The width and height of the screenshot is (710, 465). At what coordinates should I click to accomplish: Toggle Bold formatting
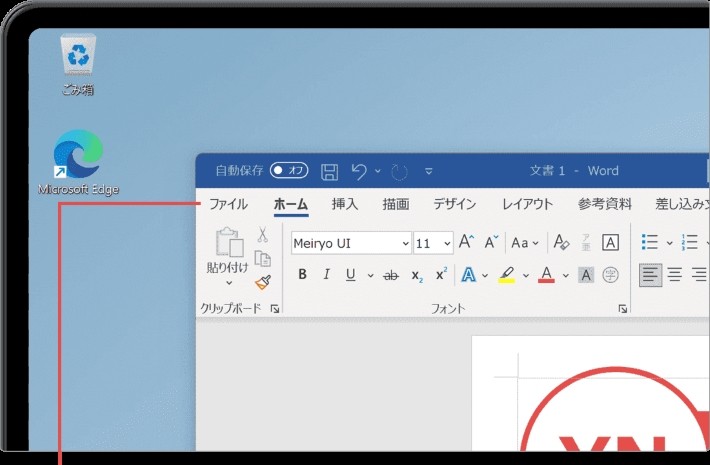[302, 274]
